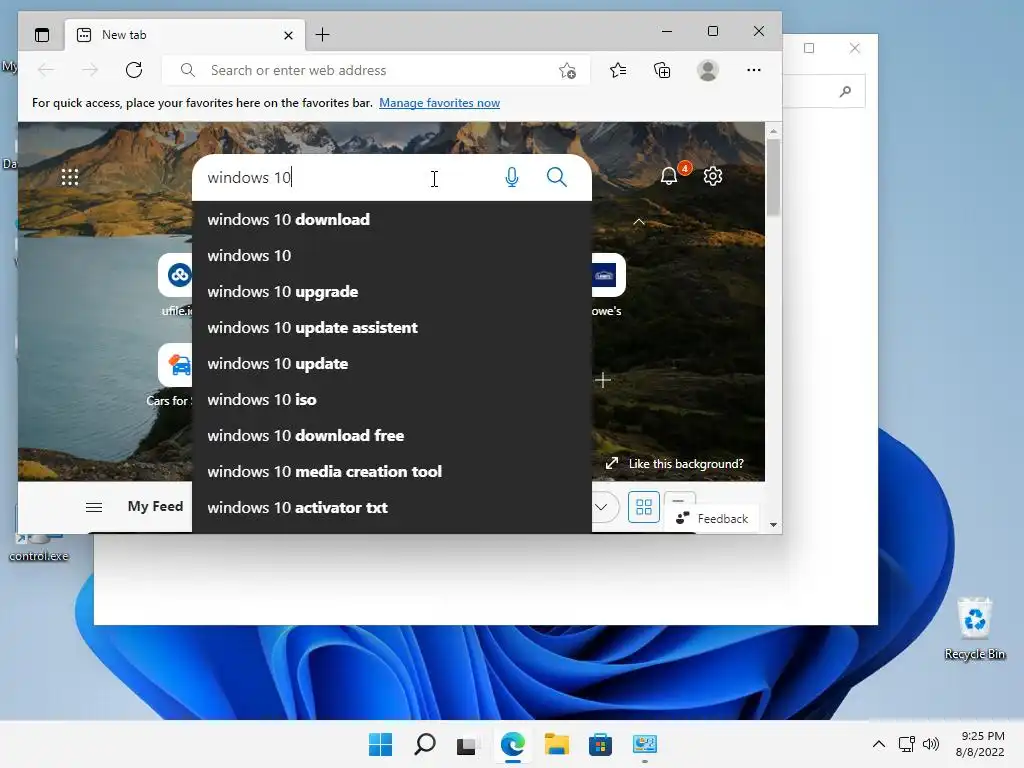Image resolution: width=1024 pixels, height=768 pixels.
Task: Click the vertical scrollbar thumb
Action: tap(773, 177)
